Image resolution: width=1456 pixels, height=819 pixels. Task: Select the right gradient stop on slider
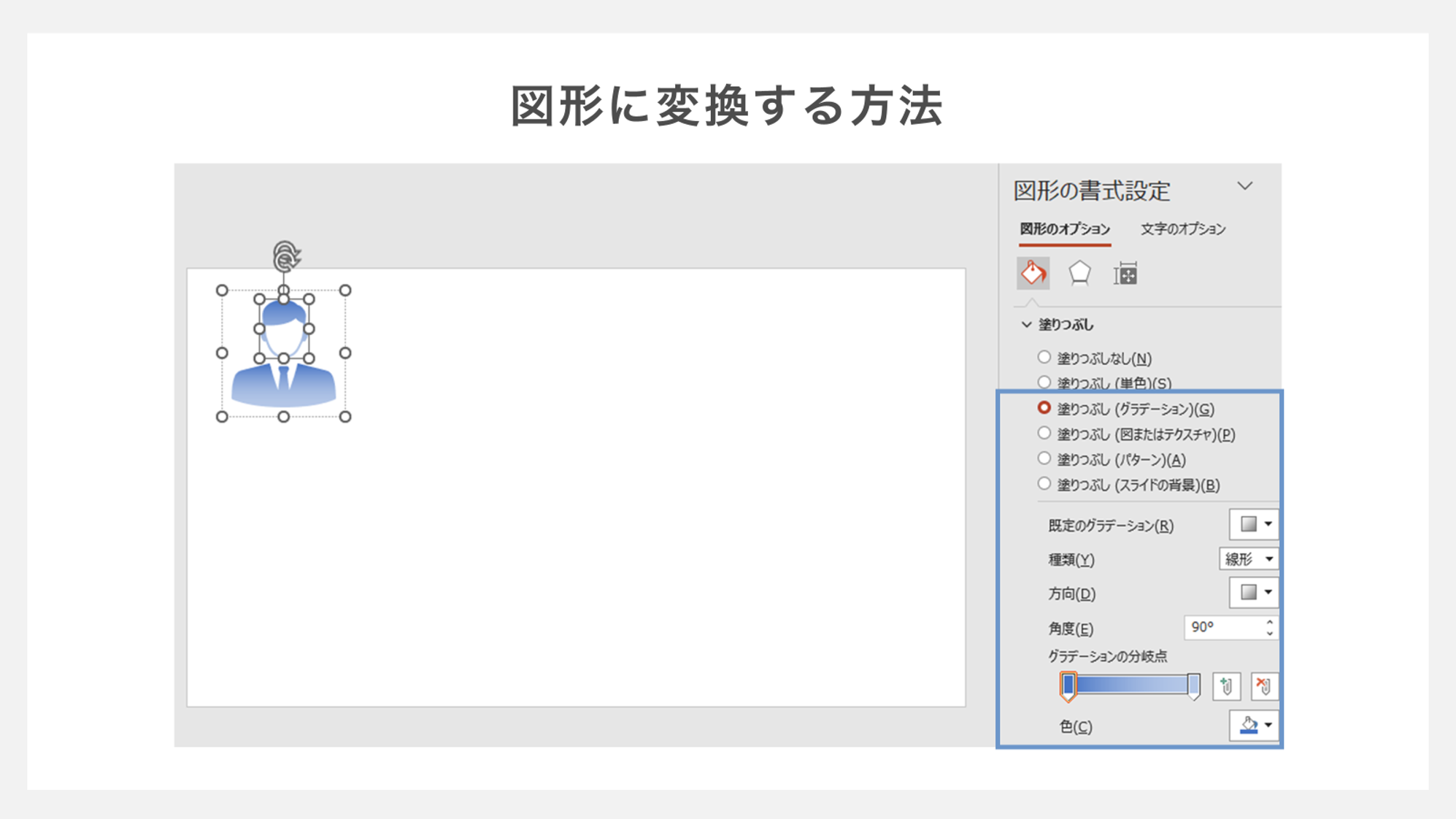[1193, 686]
